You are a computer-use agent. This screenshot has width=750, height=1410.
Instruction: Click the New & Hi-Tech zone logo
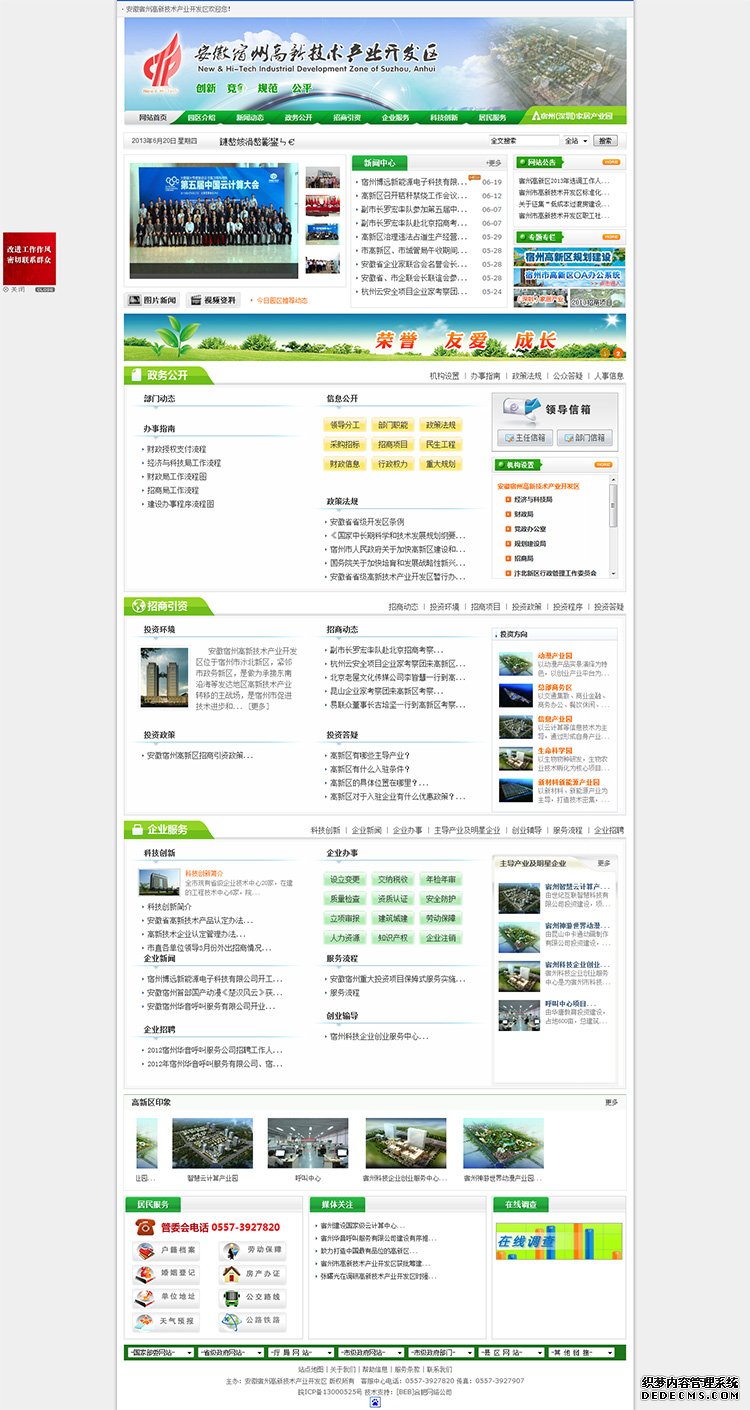pos(162,62)
